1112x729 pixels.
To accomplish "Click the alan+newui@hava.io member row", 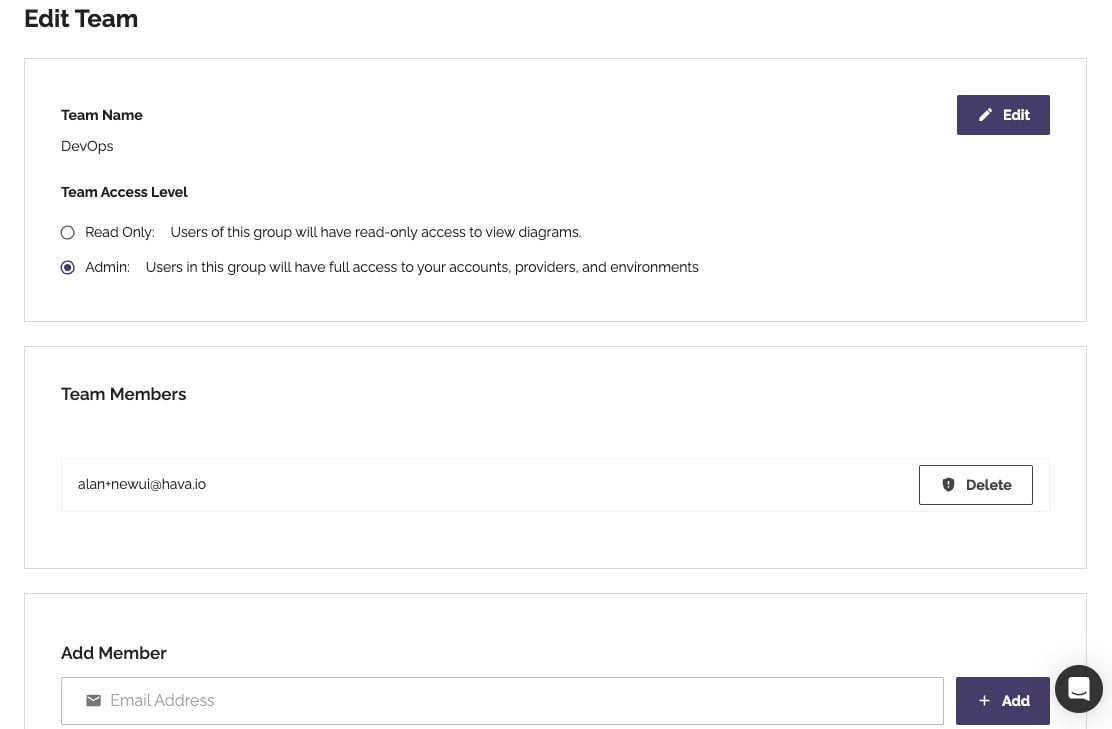I will pyautogui.click(x=555, y=485).
